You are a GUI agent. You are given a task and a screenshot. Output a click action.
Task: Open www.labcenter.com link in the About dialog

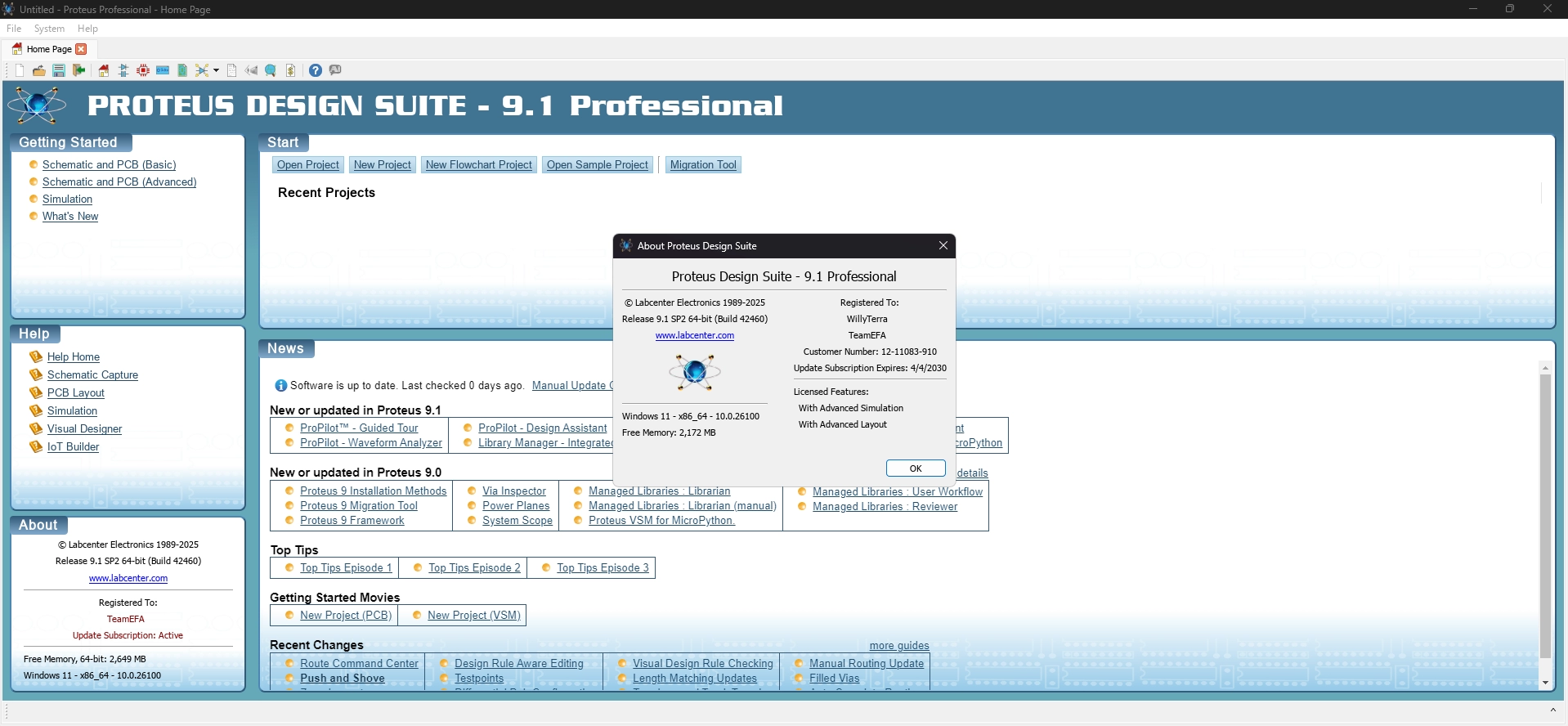[695, 335]
